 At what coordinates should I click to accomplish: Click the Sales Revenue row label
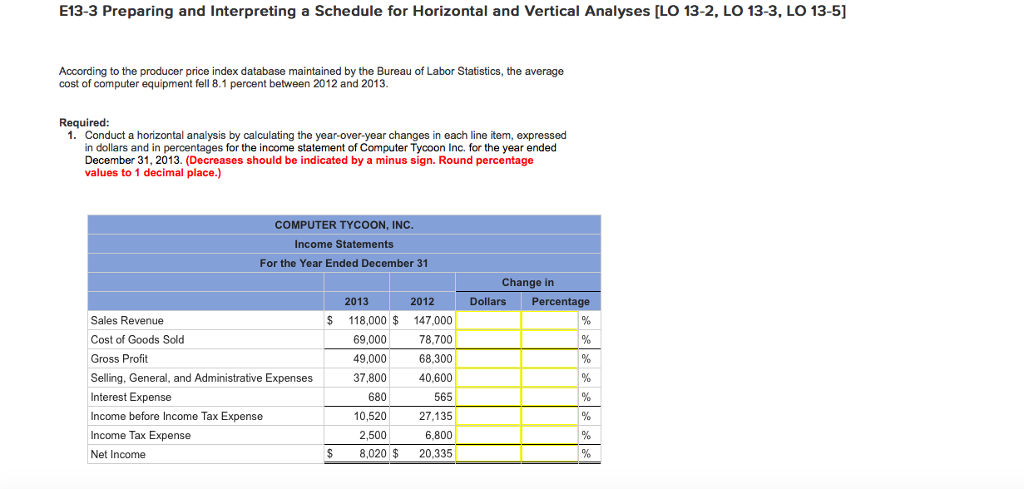127,321
